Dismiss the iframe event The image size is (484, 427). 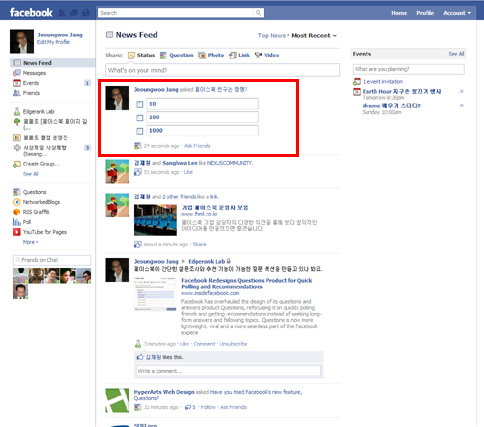pyautogui.click(x=462, y=106)
